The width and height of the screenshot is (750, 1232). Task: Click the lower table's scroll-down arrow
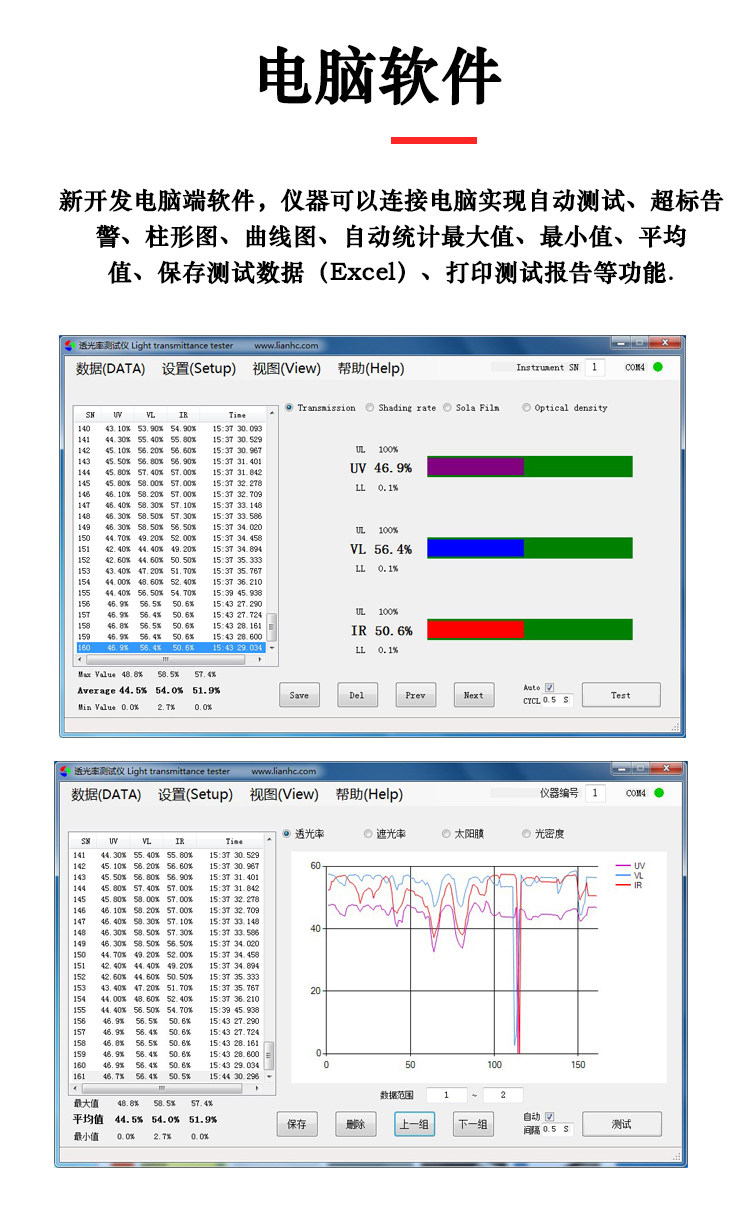click(x=268, y=1076)
